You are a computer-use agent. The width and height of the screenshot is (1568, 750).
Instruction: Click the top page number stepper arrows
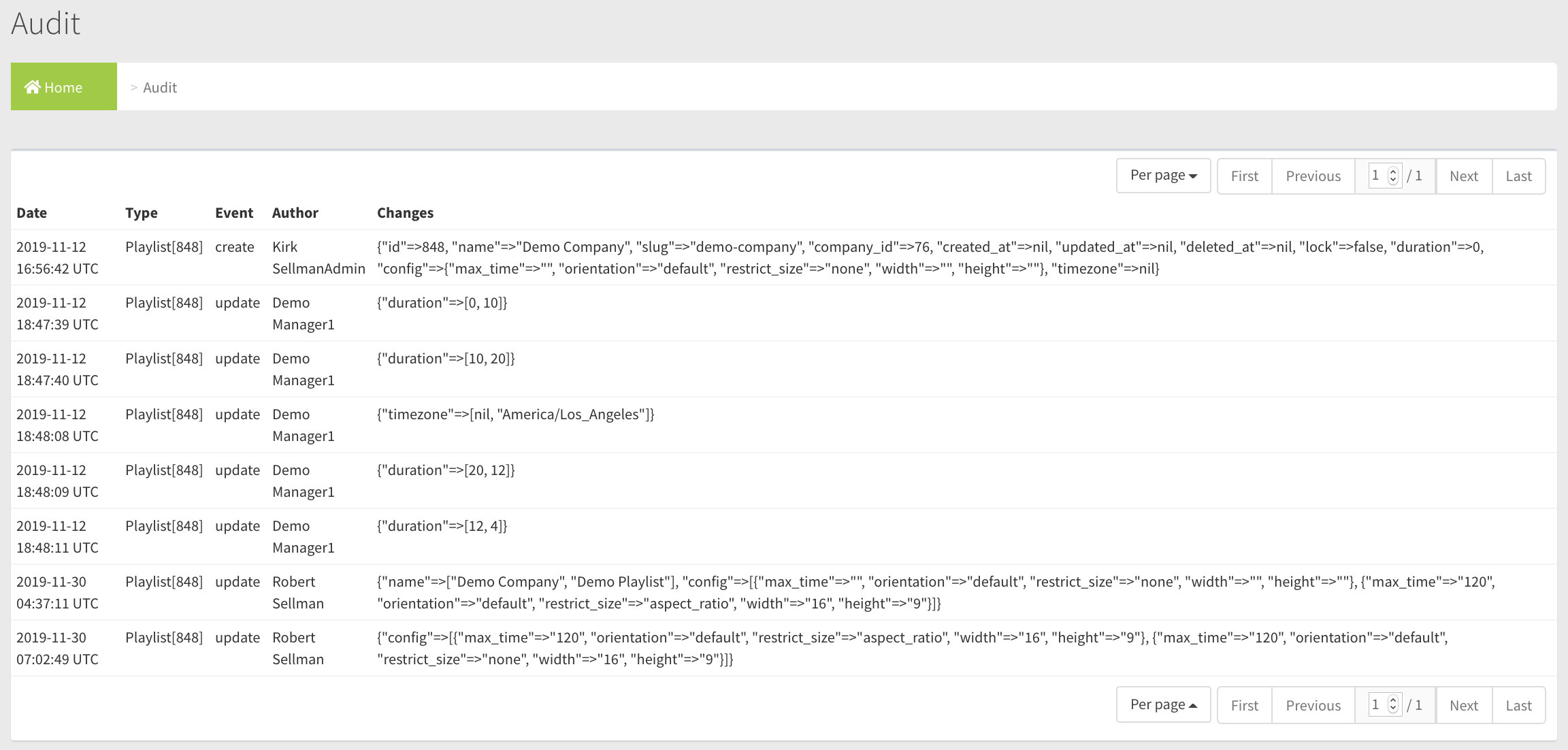point(1393,176)
